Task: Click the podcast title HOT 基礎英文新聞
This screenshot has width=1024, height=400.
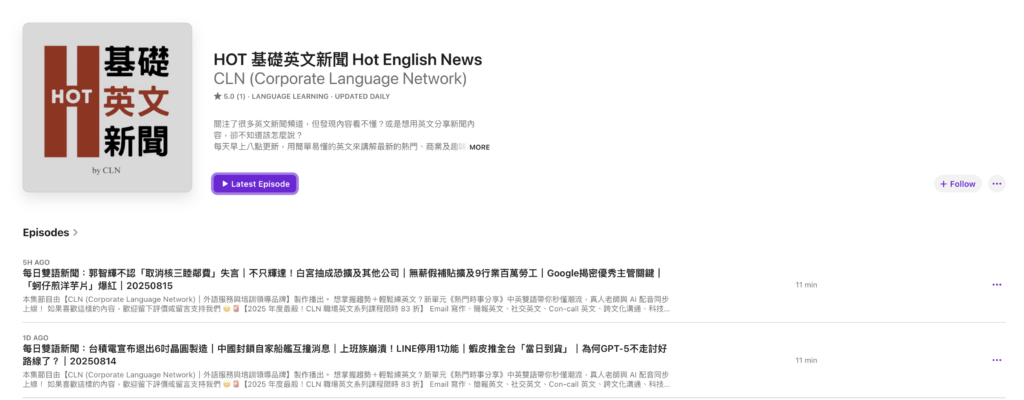Action: pos(347,59)
